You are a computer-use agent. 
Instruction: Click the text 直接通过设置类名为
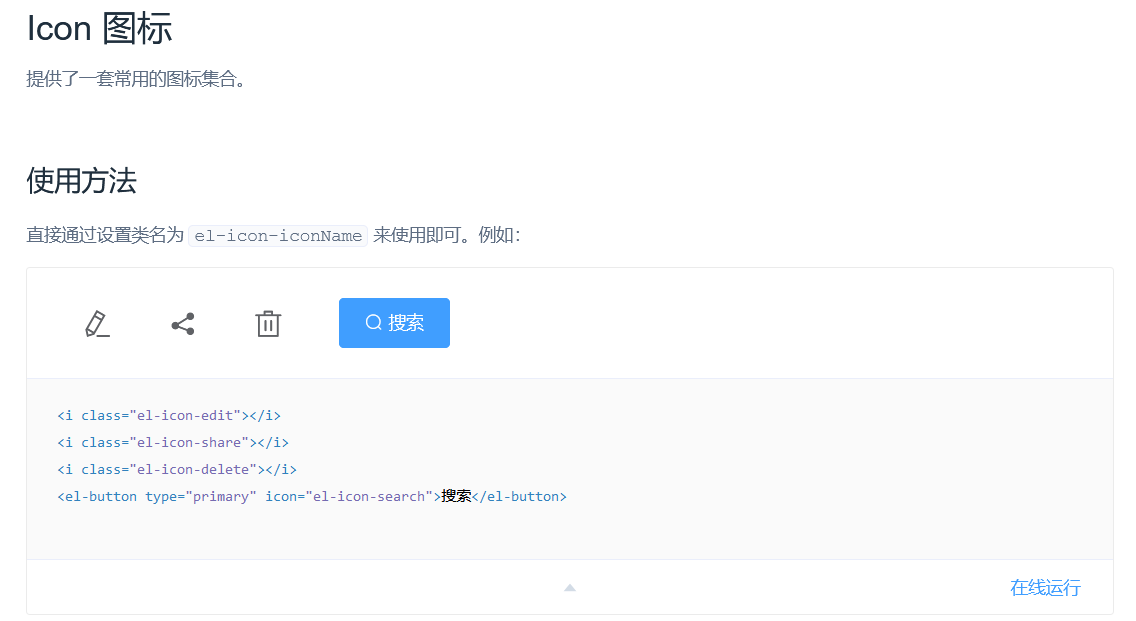click(105, 236)
